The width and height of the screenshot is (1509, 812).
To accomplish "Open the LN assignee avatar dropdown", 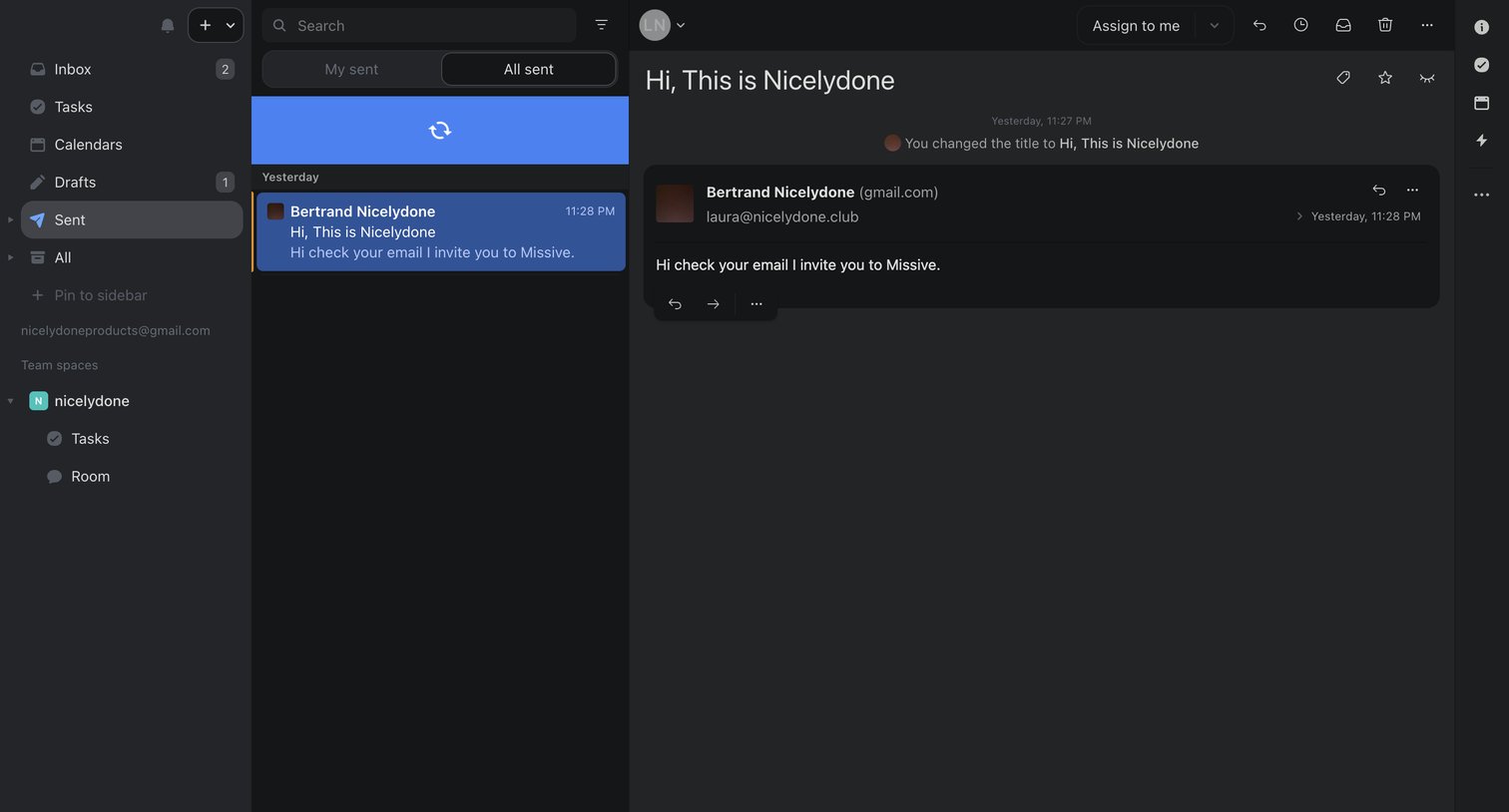I will click(x=663, y=25).
